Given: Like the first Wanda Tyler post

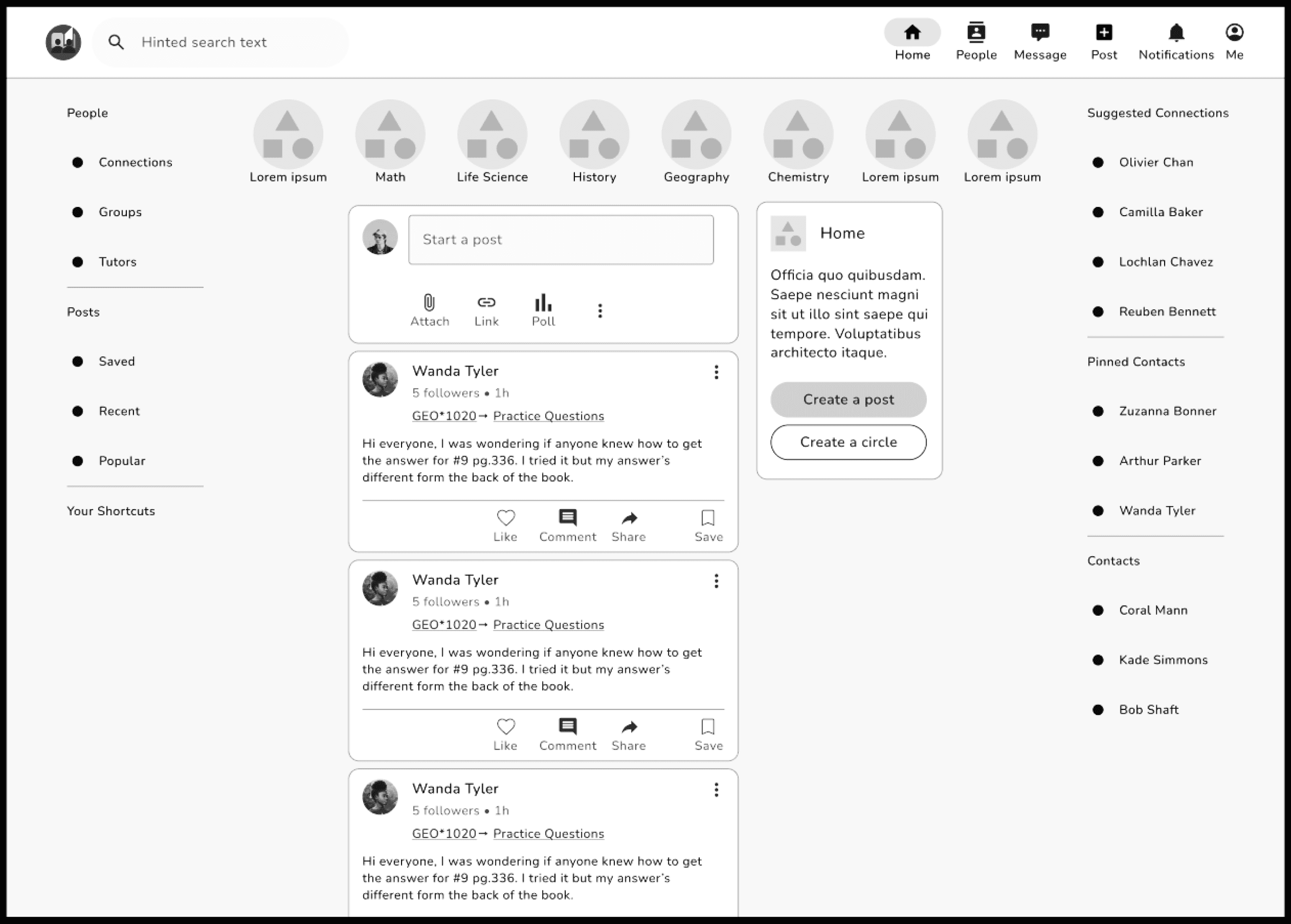Looking at the screenshot, I should [x=505, y=518].
